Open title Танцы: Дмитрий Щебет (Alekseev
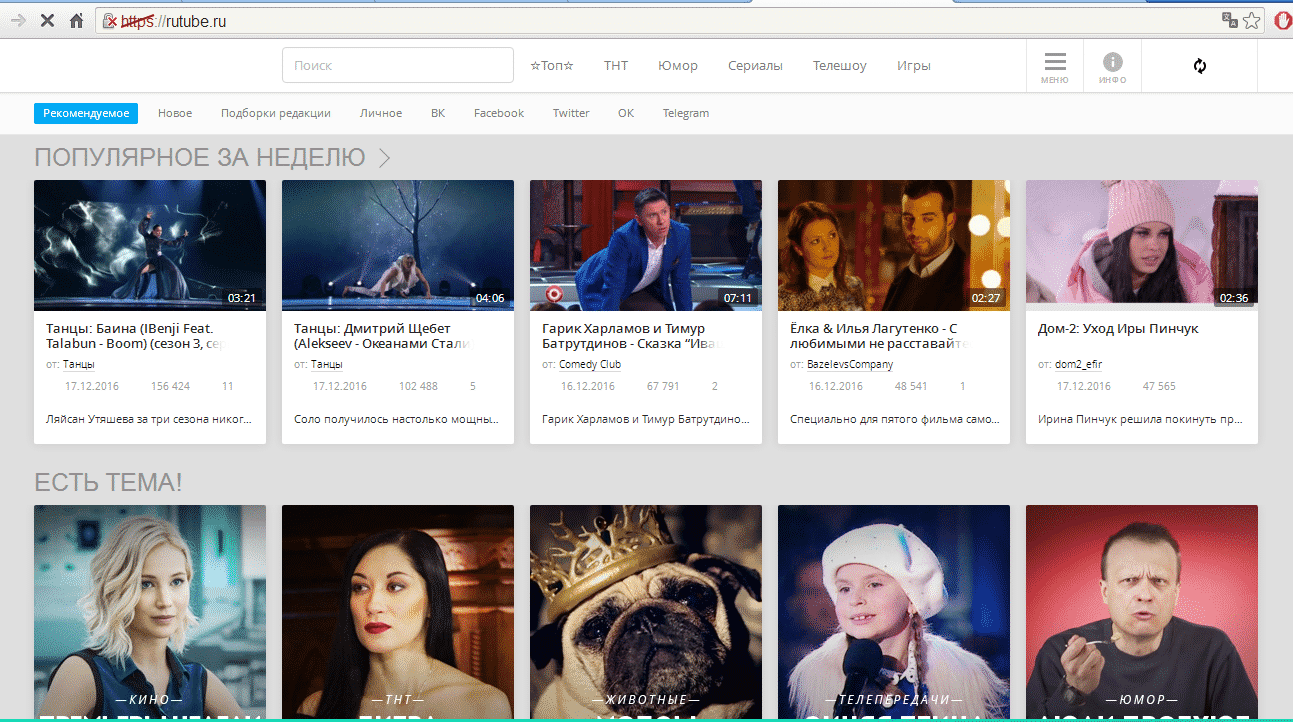Viewport: 1293px width, 722px height. (385, 336)
